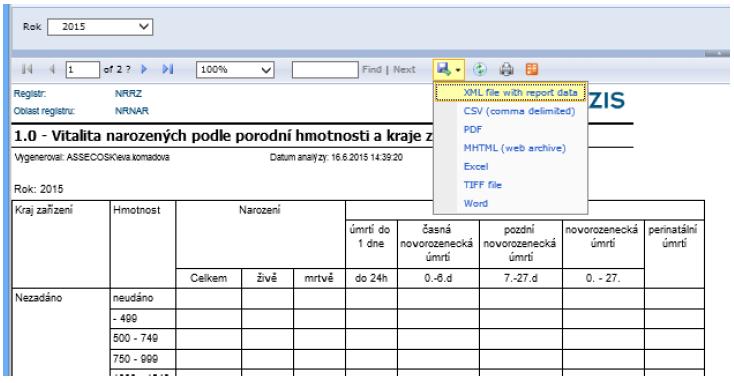Click 'časná novorozenecká úmrtí' header
This screenshot has height=383, width=734.
click(x=438, y=243)
